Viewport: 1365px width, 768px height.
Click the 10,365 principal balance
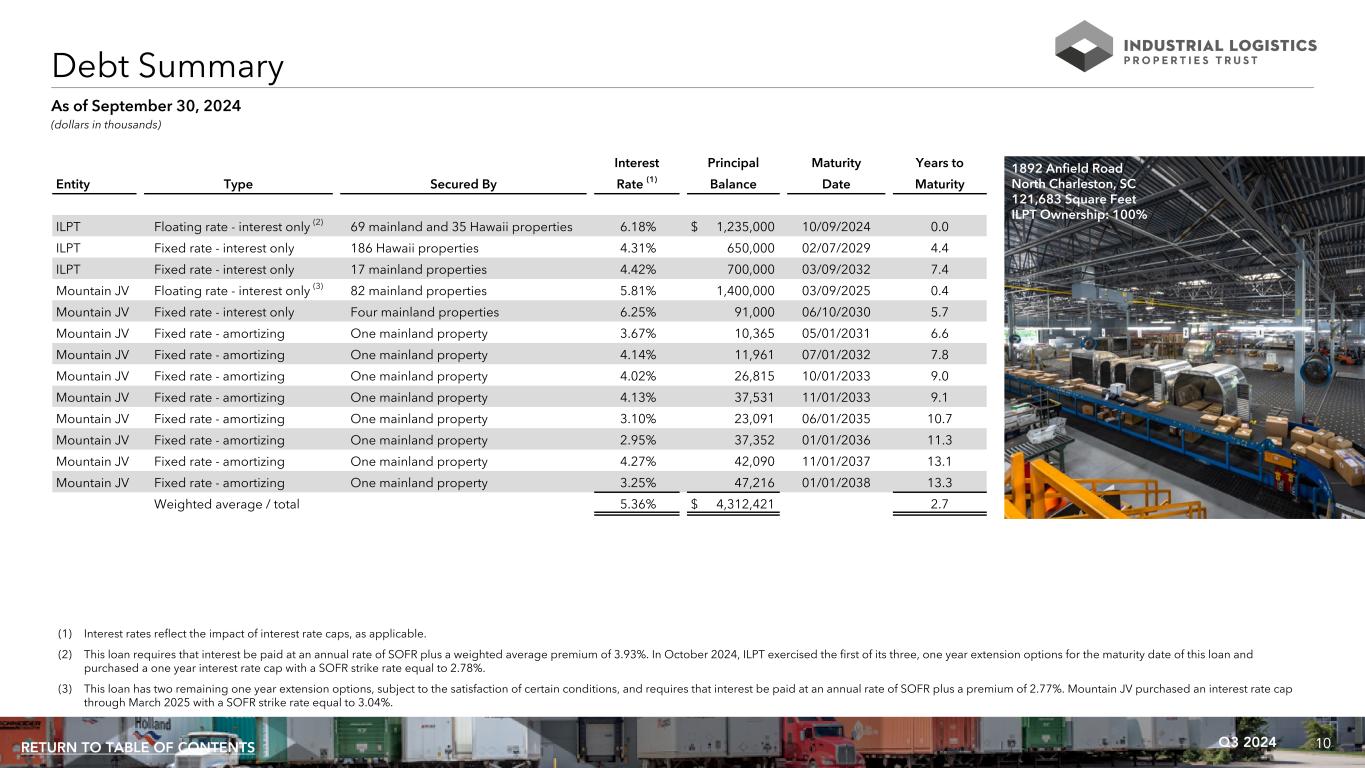point(756,334)
